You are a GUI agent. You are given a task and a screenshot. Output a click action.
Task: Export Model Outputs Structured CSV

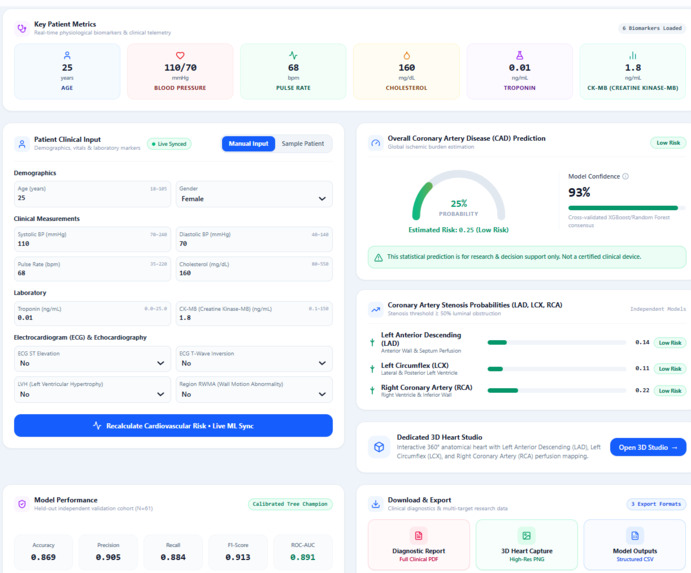635,545
